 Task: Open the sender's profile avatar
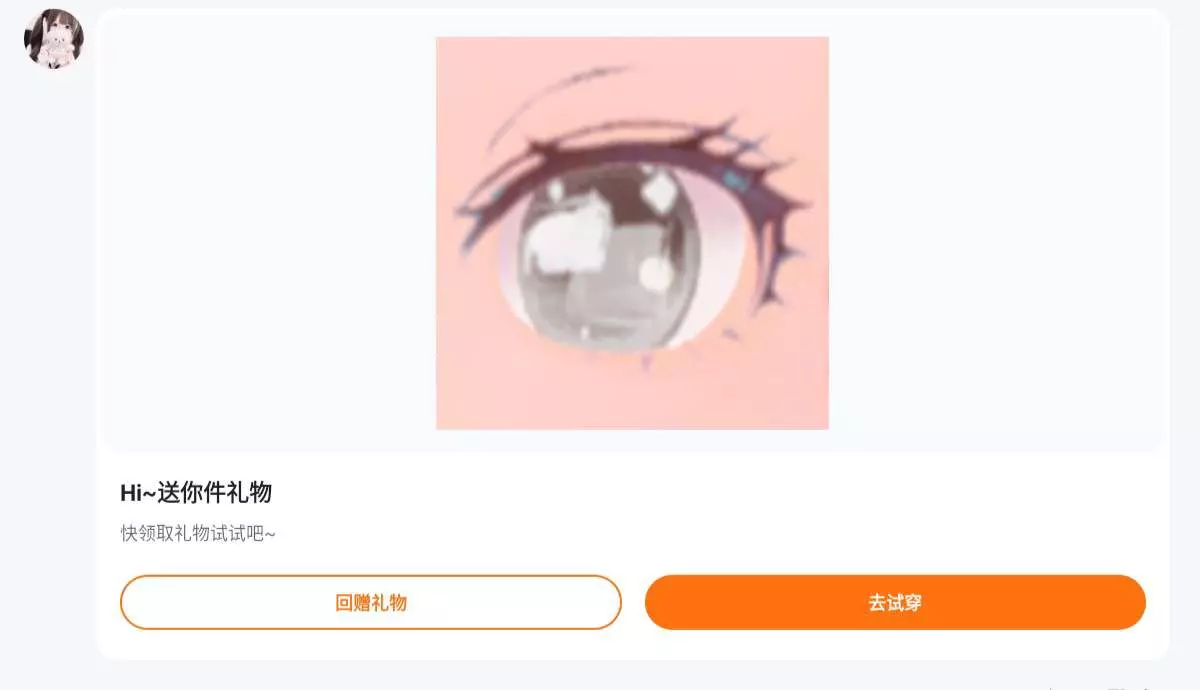tap(54, 40)
